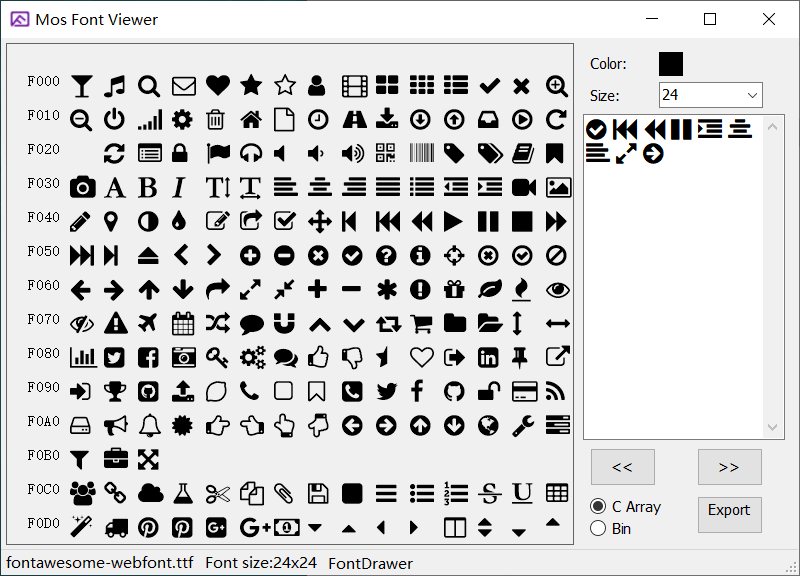Open the Size dropdown list
Image resolution: width=800 pixels, height=576 pixels.
(x=710, y=95)
